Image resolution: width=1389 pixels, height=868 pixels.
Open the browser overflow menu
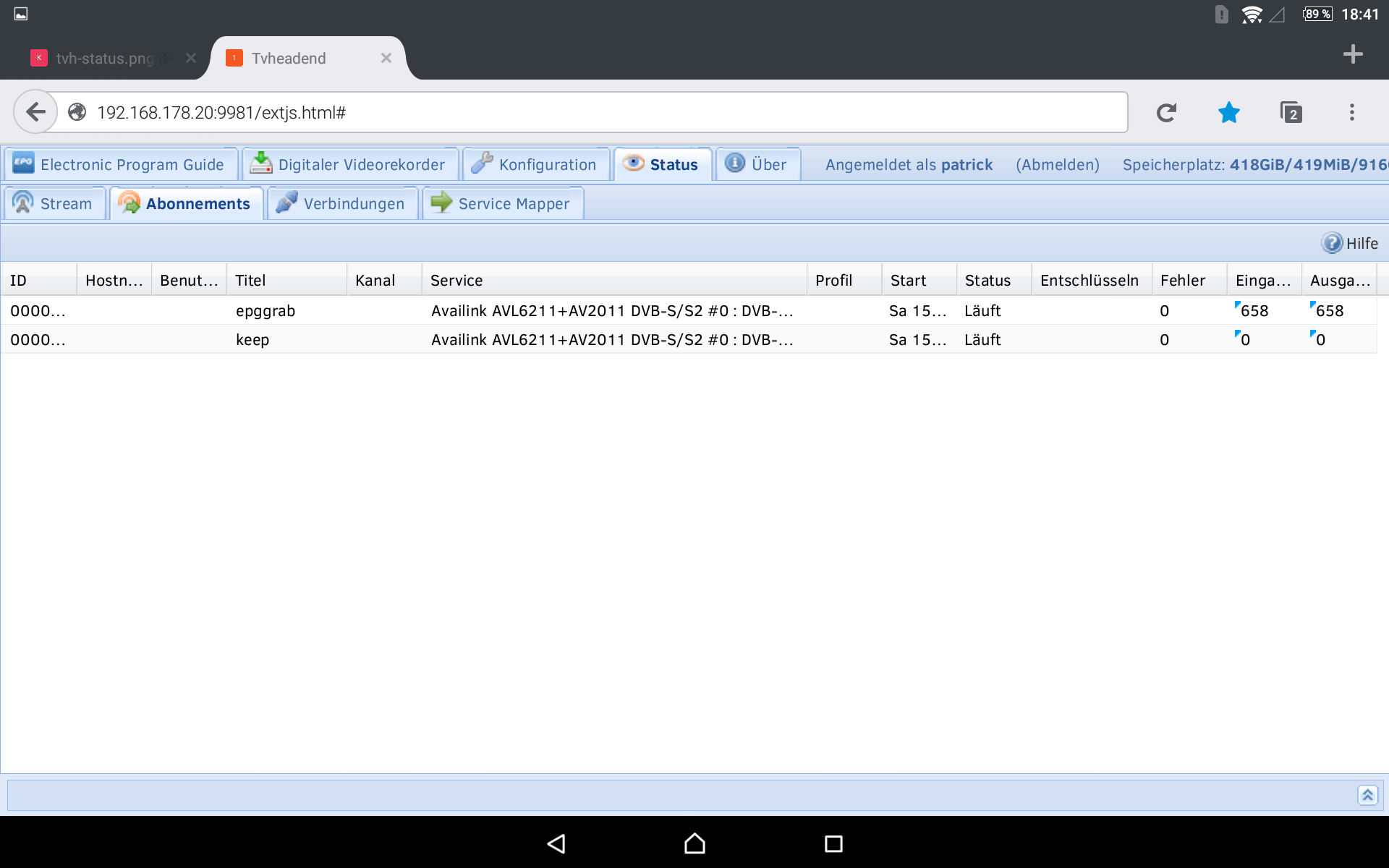click(1351, 112)
